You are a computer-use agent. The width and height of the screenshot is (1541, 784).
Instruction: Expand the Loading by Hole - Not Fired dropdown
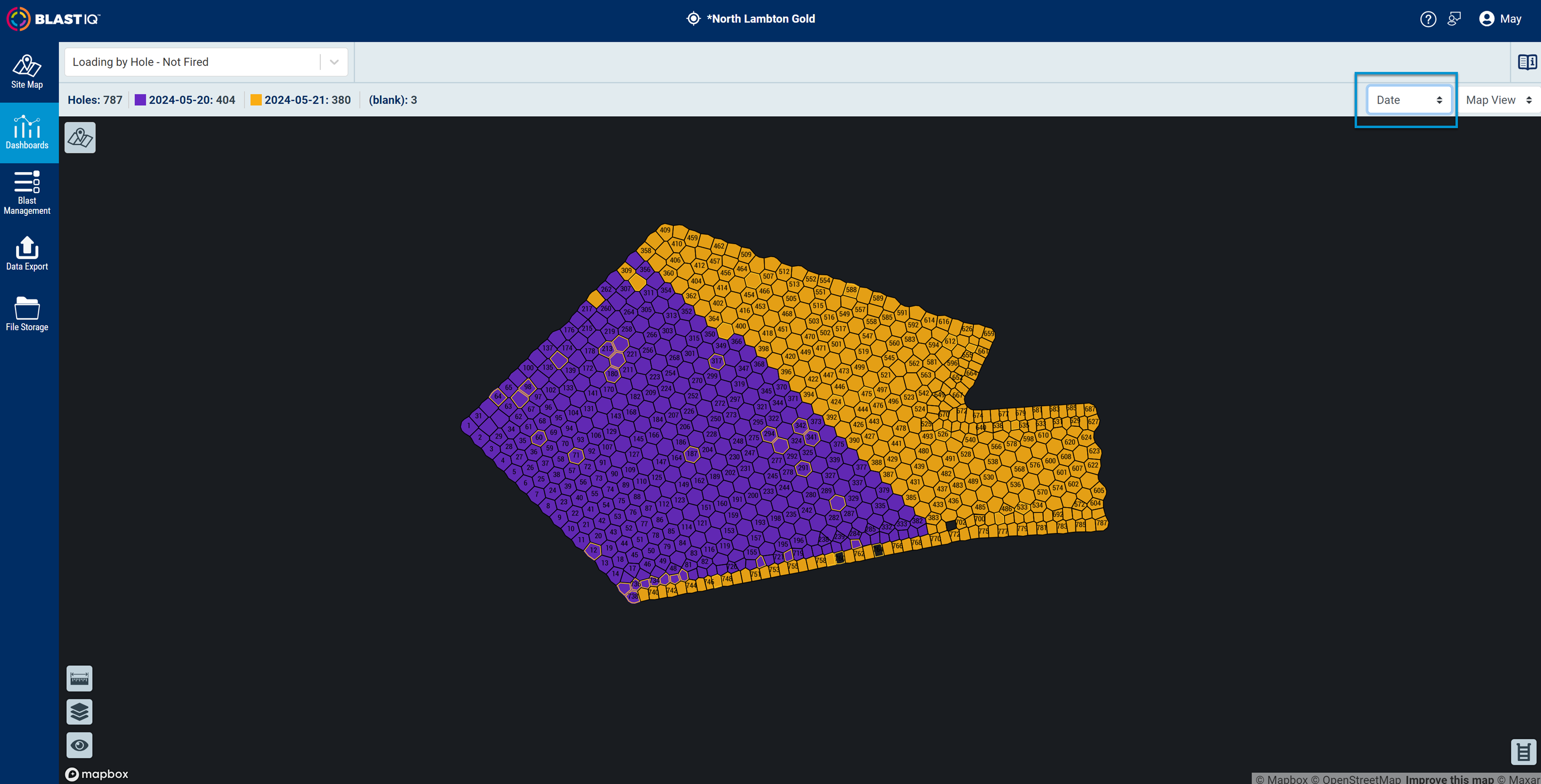(x=206, y=61)
